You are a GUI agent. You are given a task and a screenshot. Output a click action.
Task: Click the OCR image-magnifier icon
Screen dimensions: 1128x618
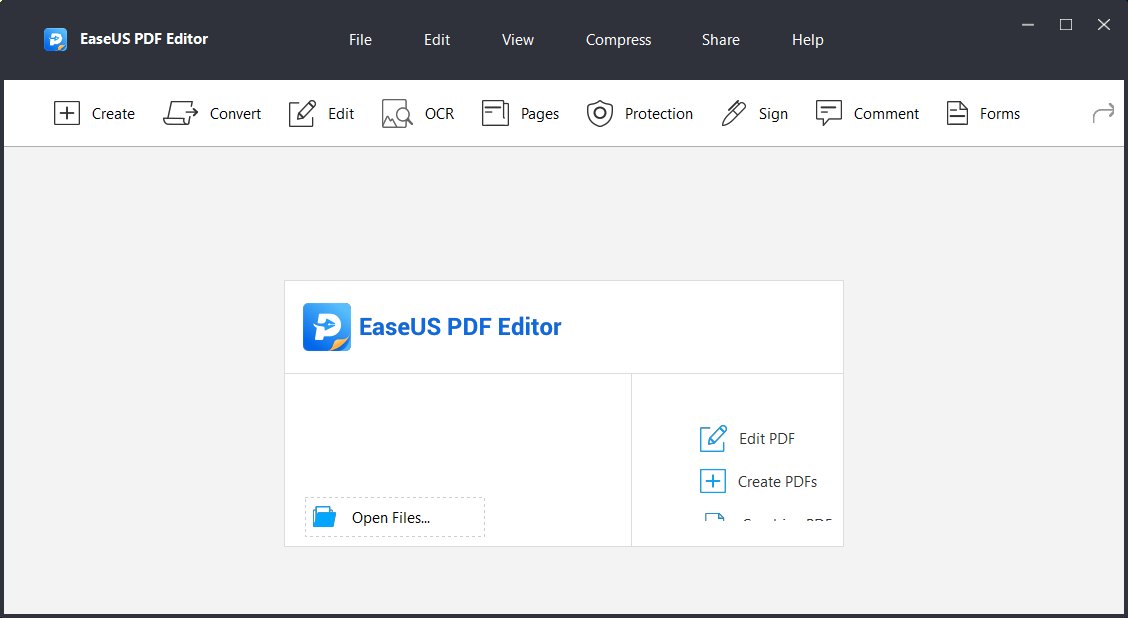click(397, 114)
